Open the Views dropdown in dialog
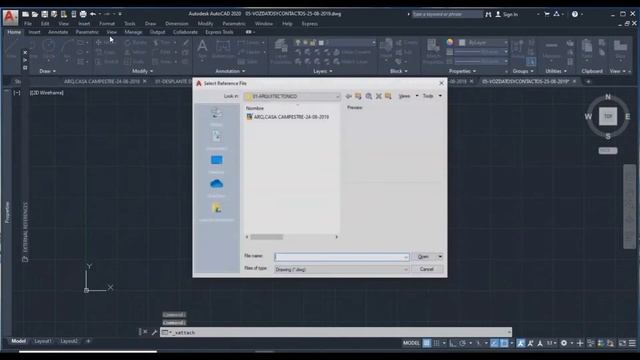 [407, 96]
